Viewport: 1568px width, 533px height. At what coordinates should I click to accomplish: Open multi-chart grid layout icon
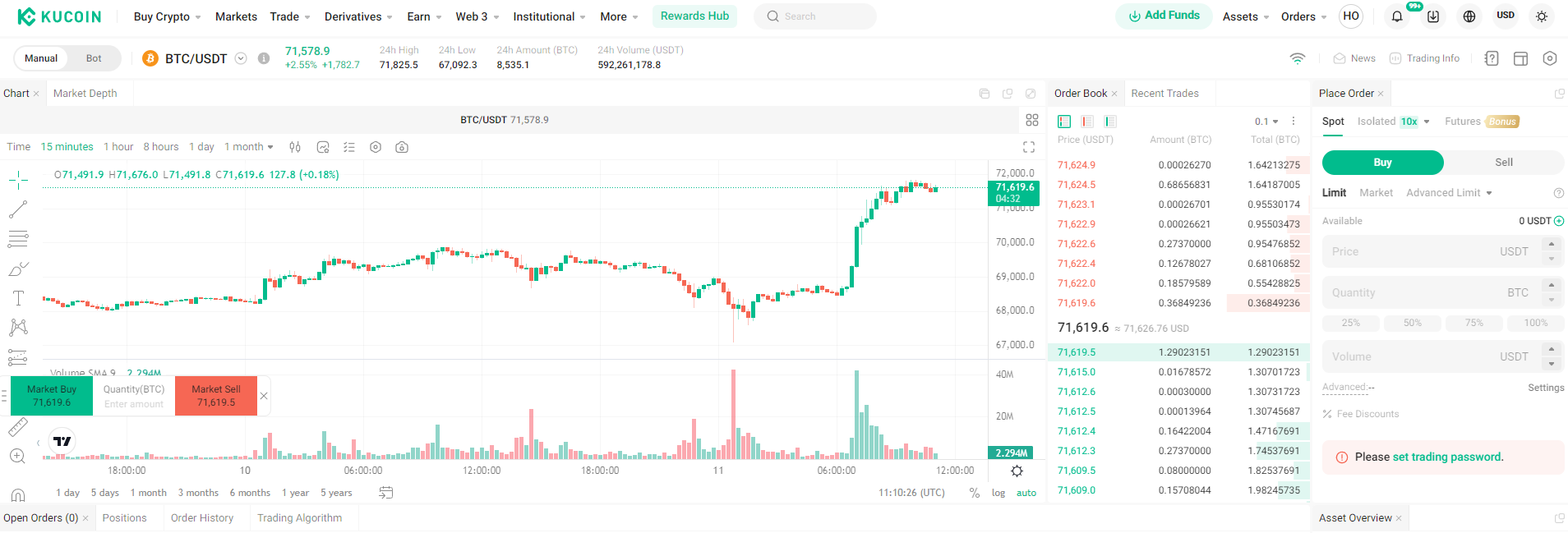pyautogui.click(x=1032, y=120)
